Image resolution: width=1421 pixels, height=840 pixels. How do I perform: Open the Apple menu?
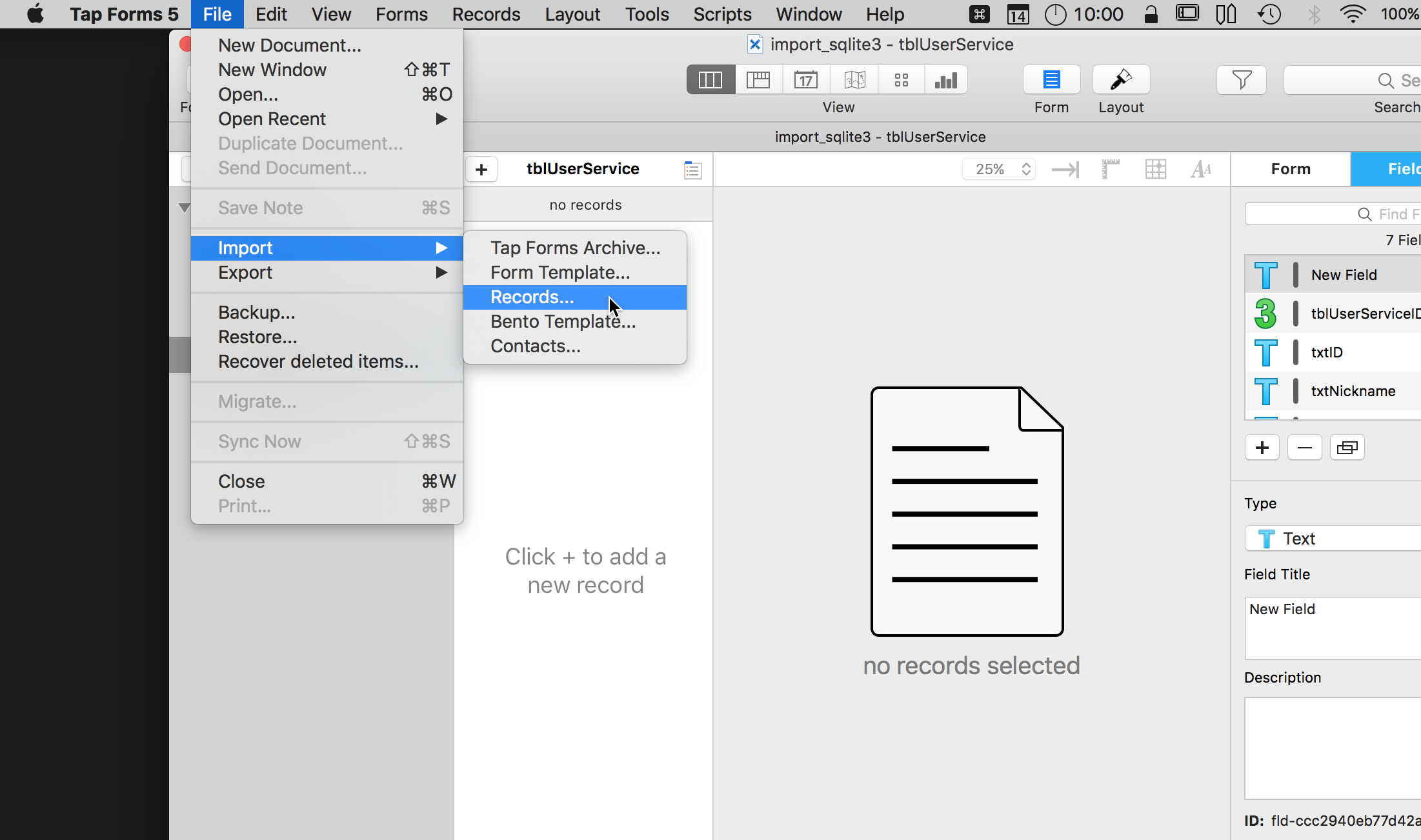[x=36, y=14]
